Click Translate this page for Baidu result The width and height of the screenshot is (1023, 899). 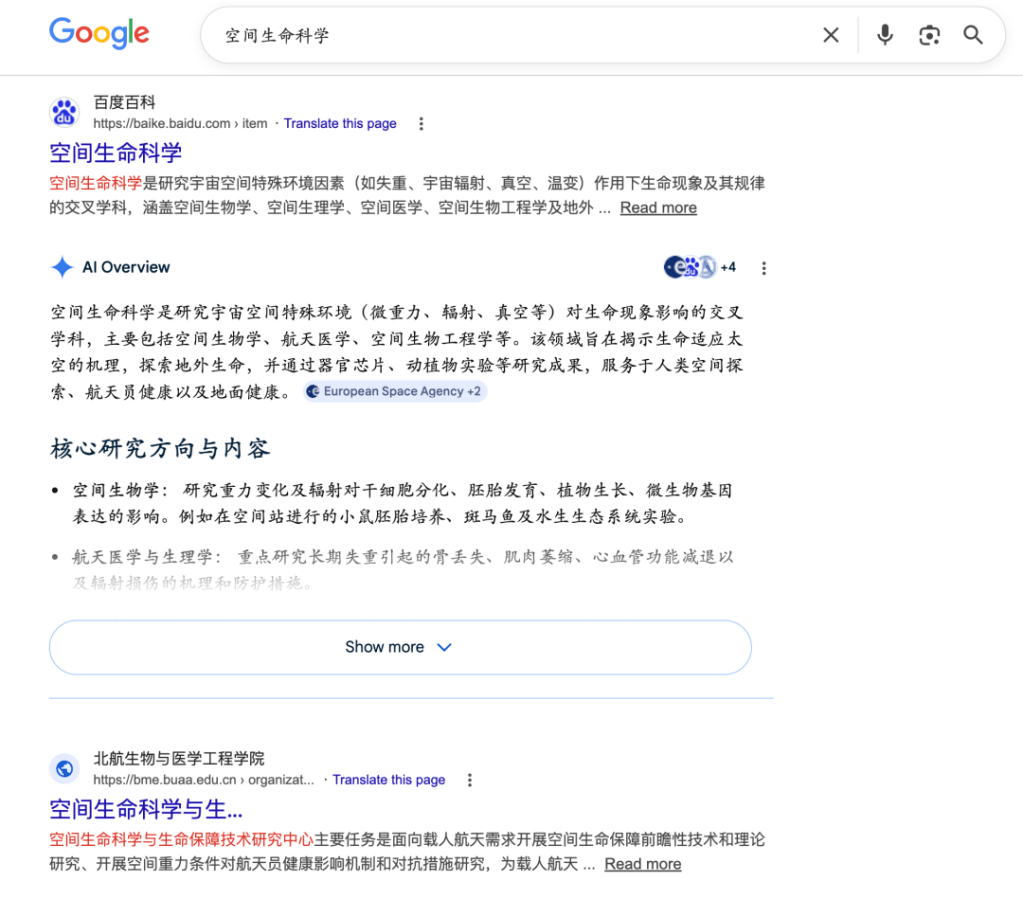340,124
